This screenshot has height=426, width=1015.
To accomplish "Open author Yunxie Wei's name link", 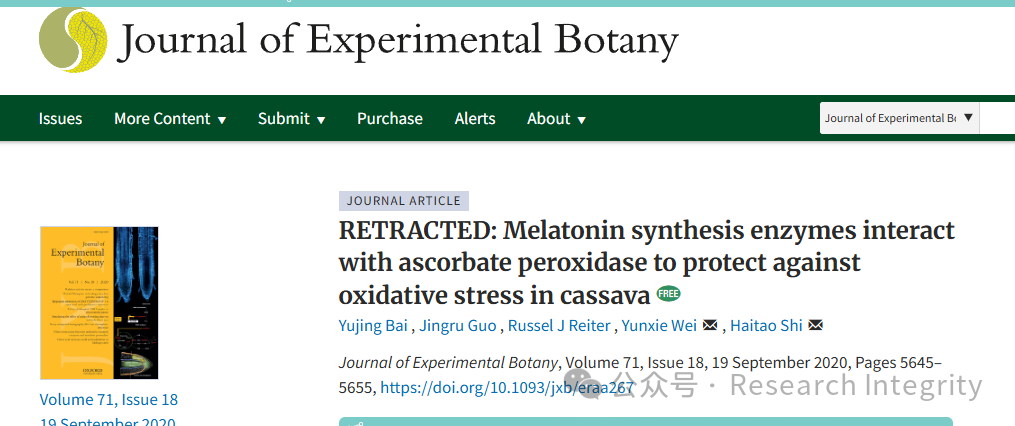I will pyautogui.click(x=659, y=326).
